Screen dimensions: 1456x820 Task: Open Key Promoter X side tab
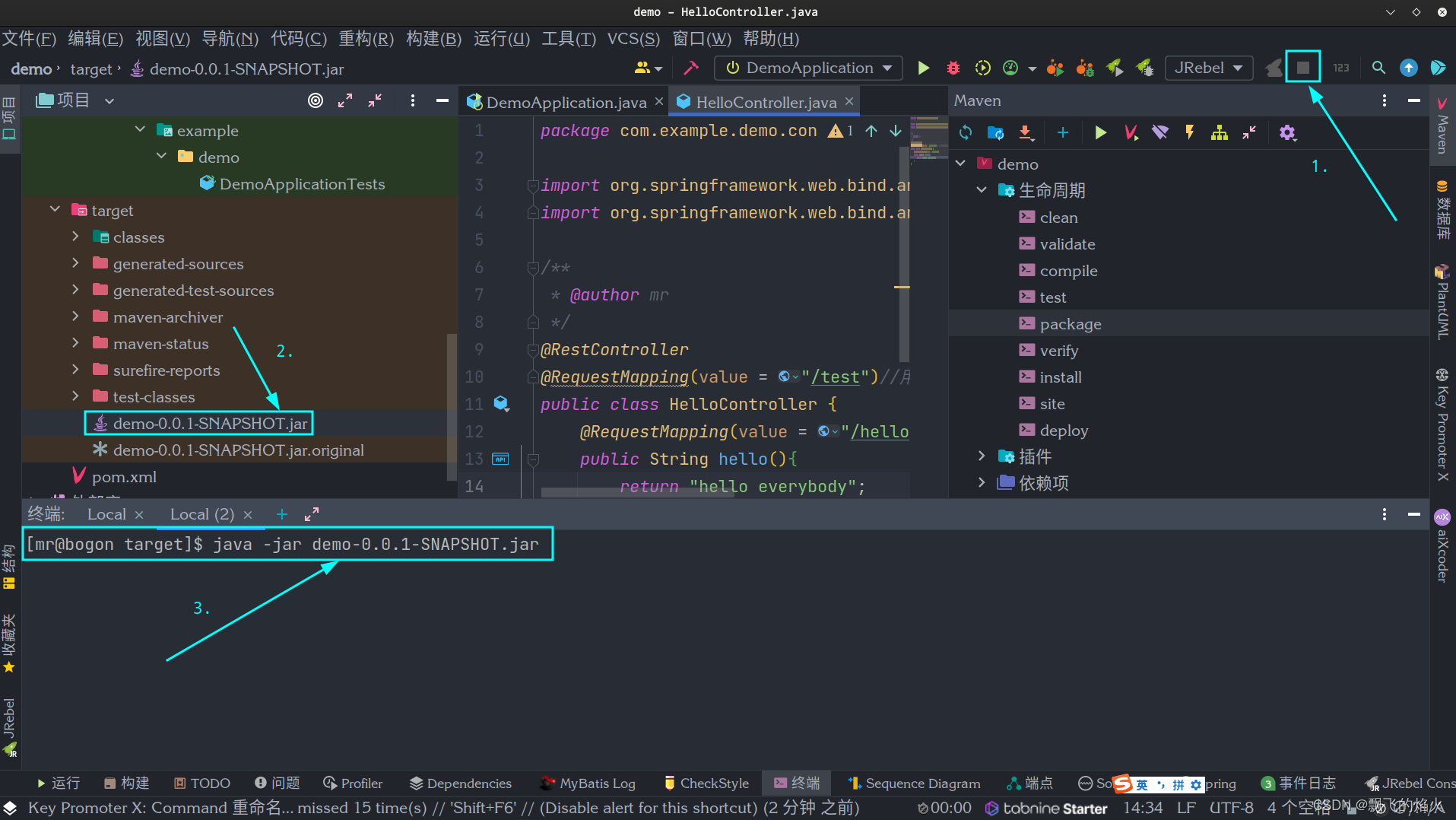[x=1442, y=426]
